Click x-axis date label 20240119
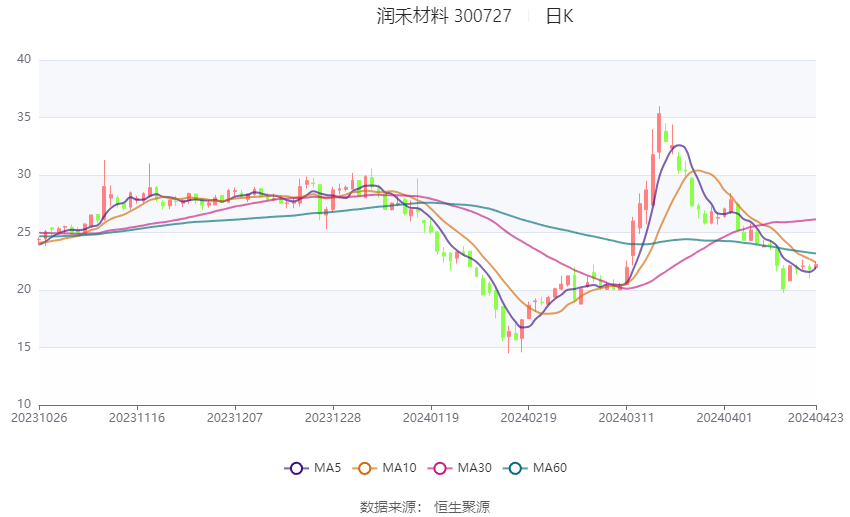Viewport: 850px width, 517px height. 431,418
